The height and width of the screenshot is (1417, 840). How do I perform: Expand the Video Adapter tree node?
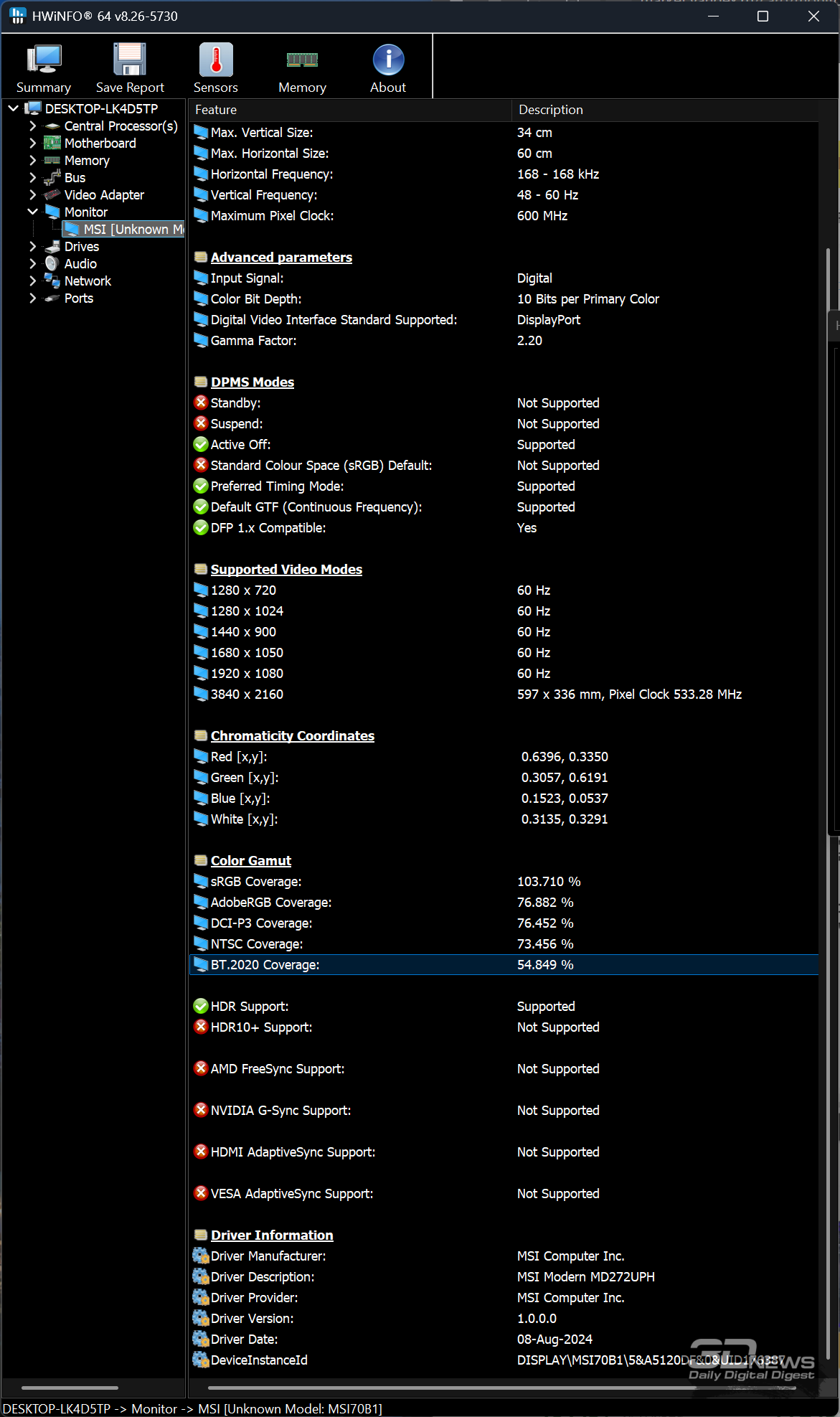[x=33, y=195]
